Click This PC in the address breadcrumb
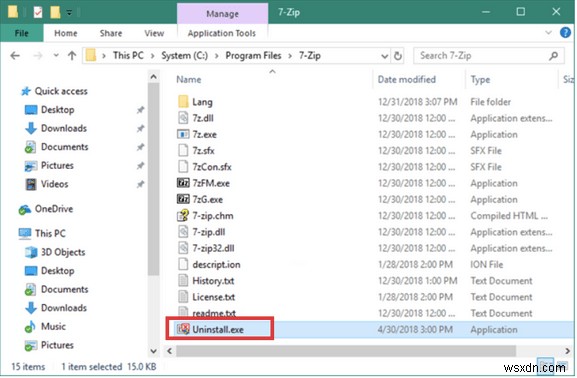This screenshot has width=577, height=378. point(128,56)
